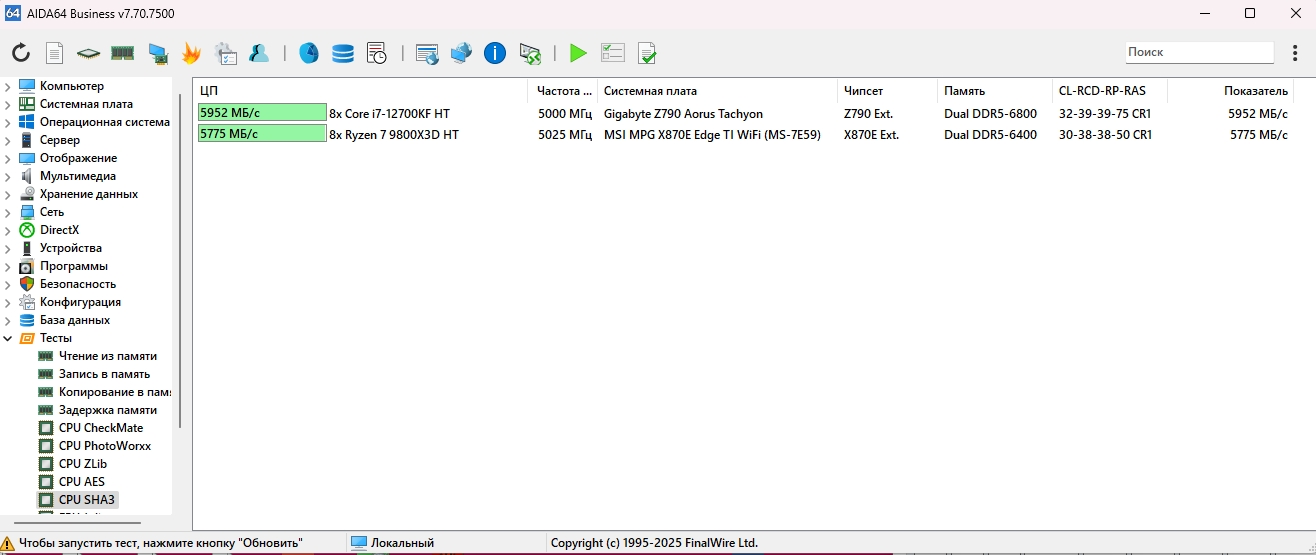Select the 8x Ryzen 7 9800X3D HT cell

click(394, 134)
